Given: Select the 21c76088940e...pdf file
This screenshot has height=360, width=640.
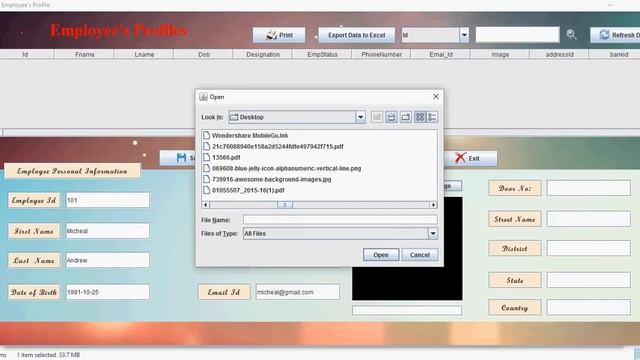Looking at the screenshot, I should (x=273, y=147).
